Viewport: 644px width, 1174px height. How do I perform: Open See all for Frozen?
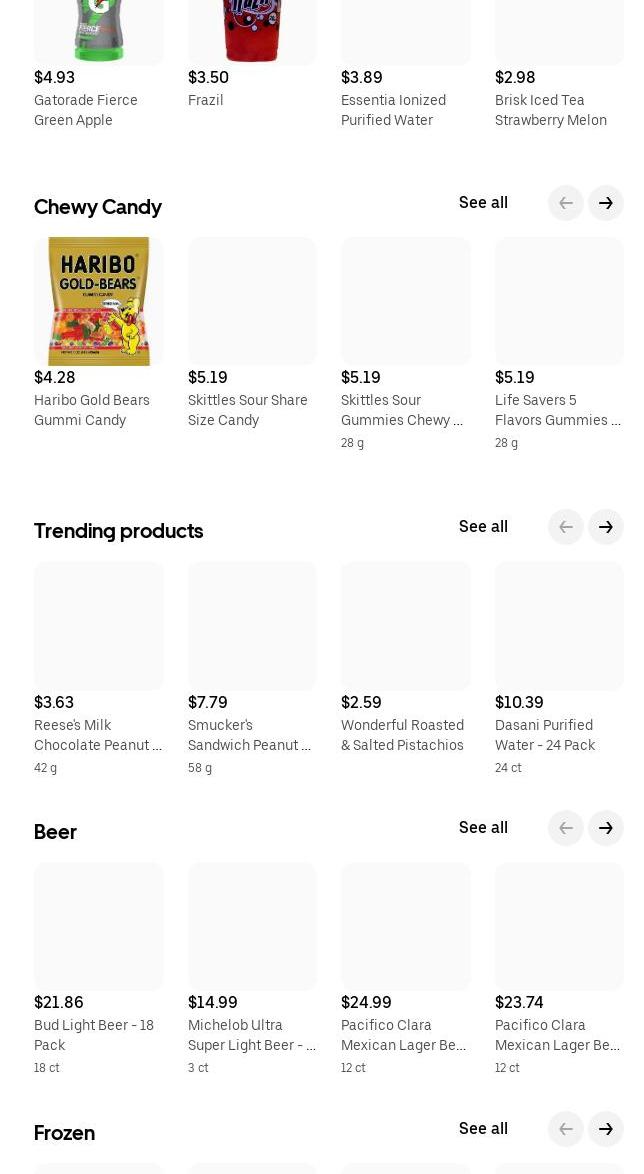483,1129
